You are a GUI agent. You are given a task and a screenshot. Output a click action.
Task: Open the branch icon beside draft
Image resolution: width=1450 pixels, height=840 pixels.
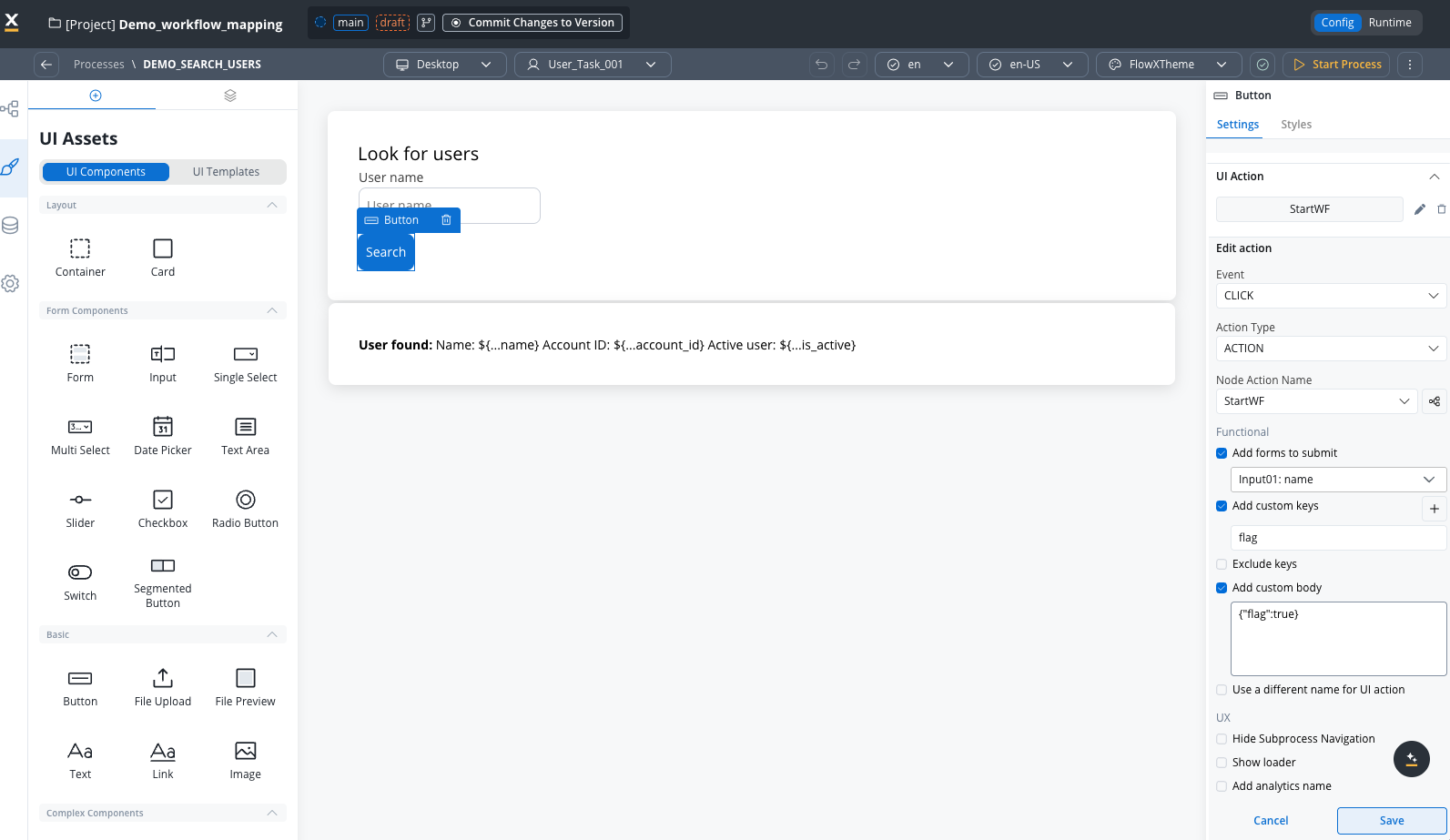click(426, 23)
